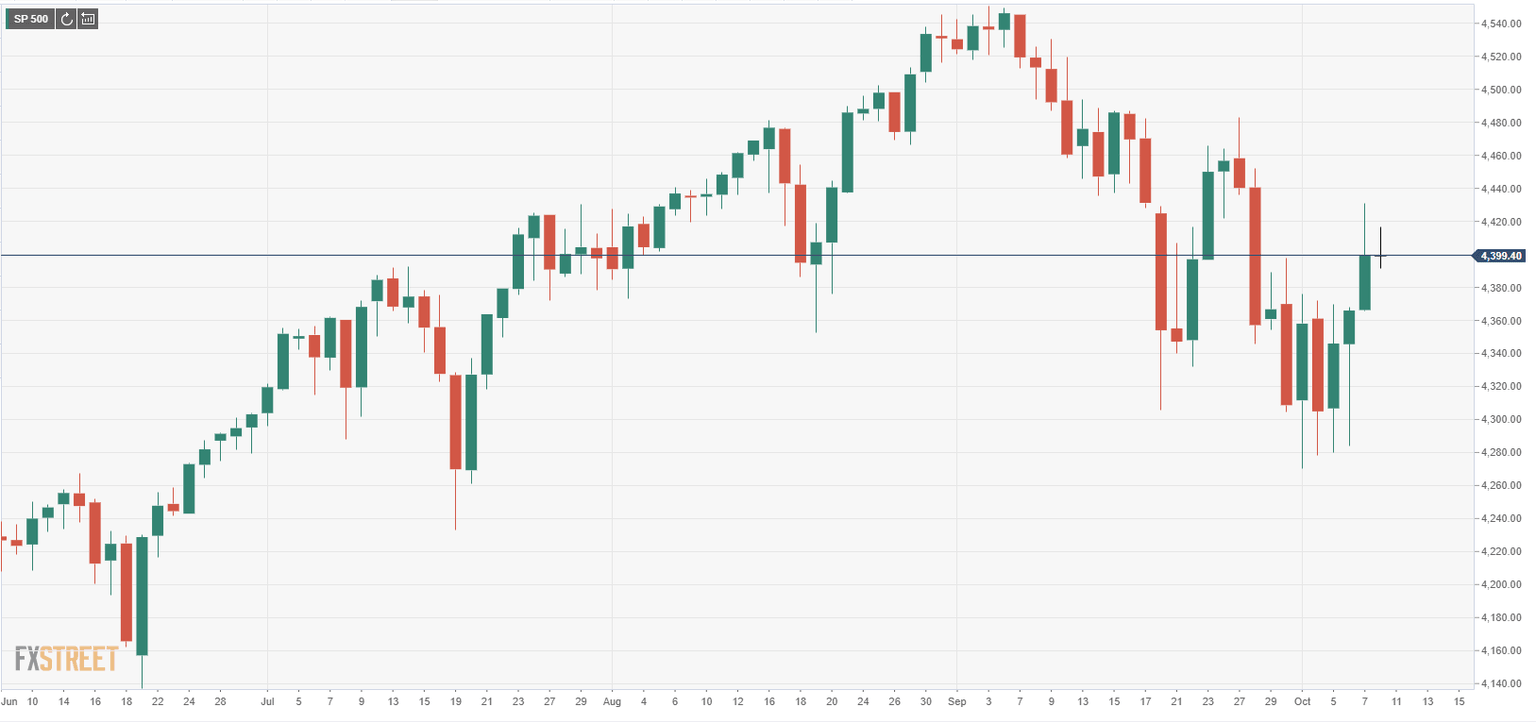Select the Jul label on date axis
The image size is (1536, 722).
point(267,702)
